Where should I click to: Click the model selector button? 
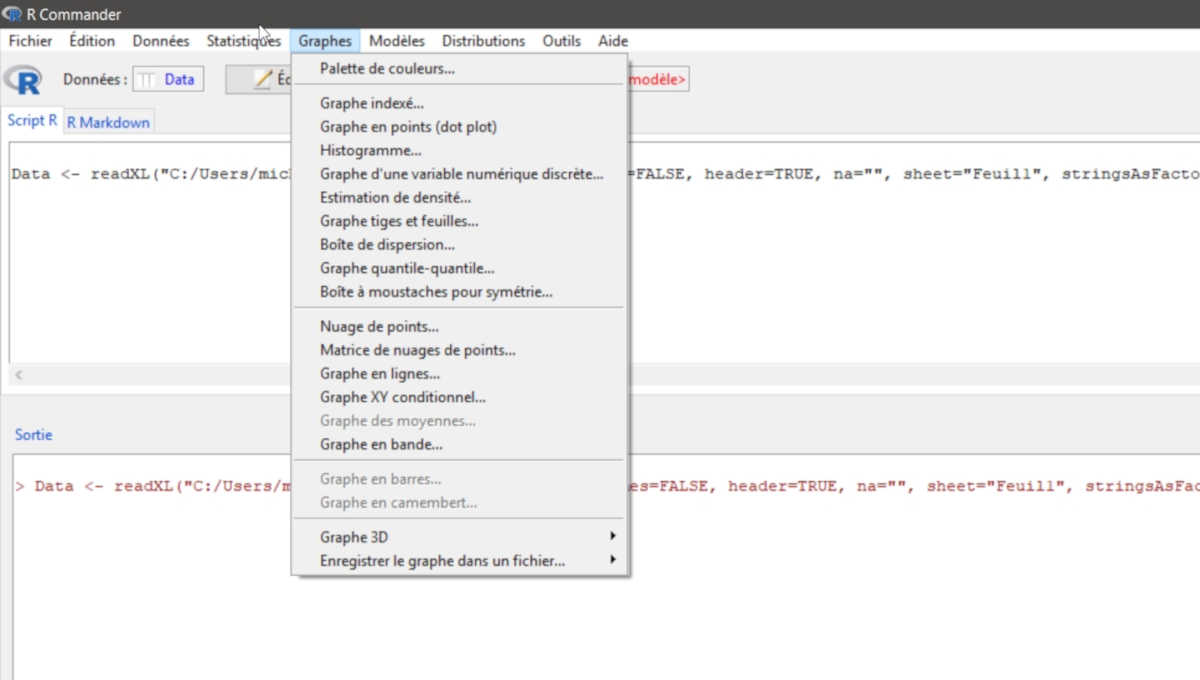point(658,79)
